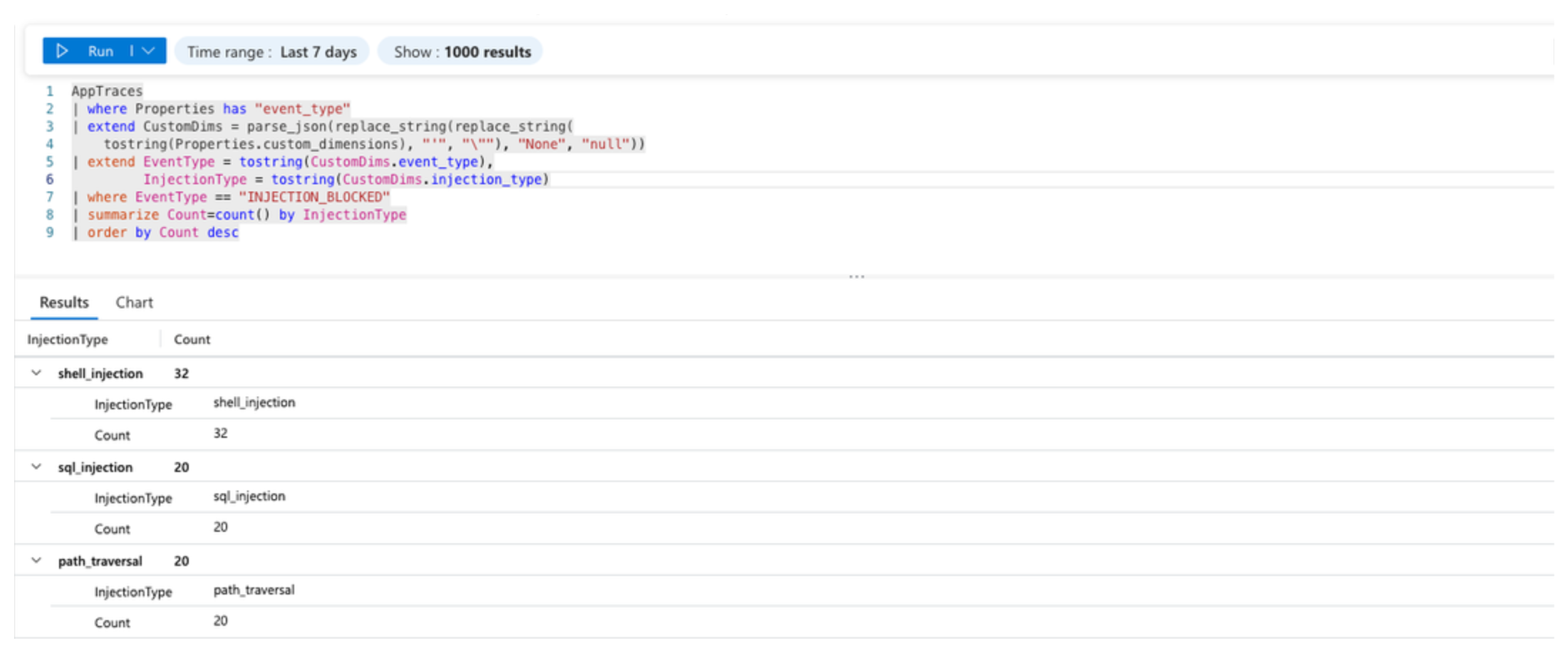Click the expanded shell_injection InjectionType value
Image resolution: width=1568 pixels, height=653 pixels.
point(254,403)
